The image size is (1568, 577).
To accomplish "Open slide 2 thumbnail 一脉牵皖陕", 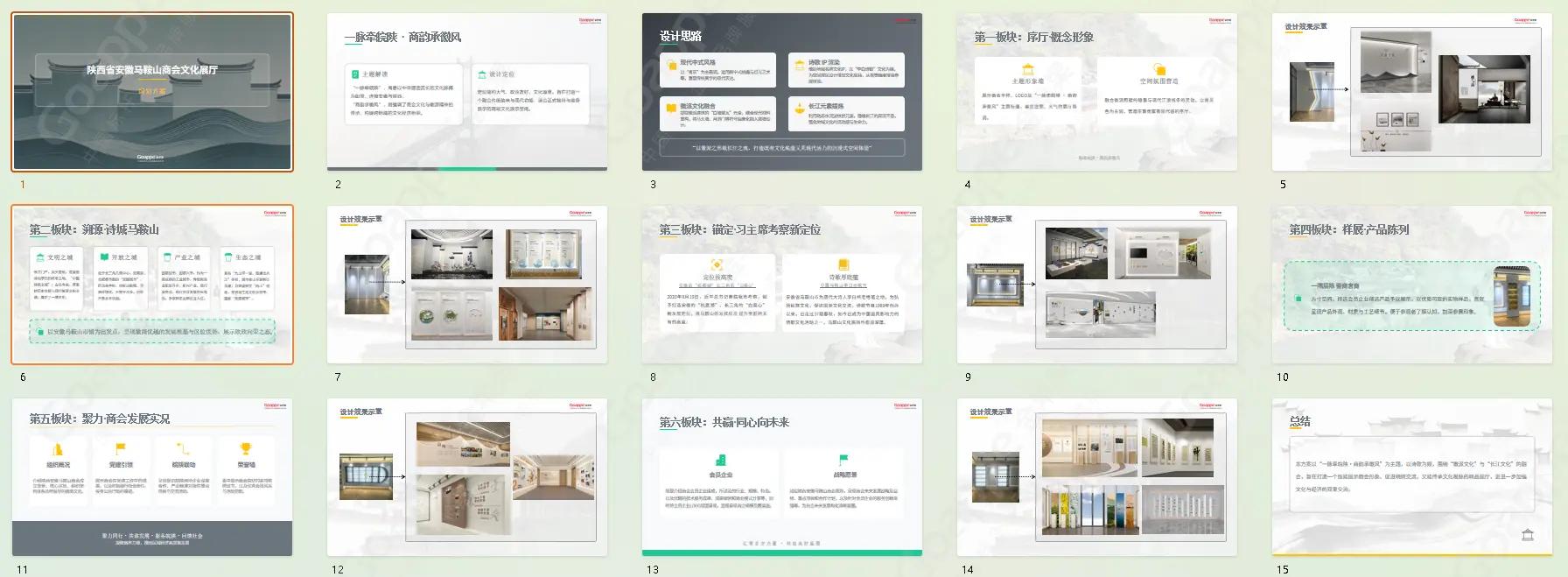I will tap(467, 92).
